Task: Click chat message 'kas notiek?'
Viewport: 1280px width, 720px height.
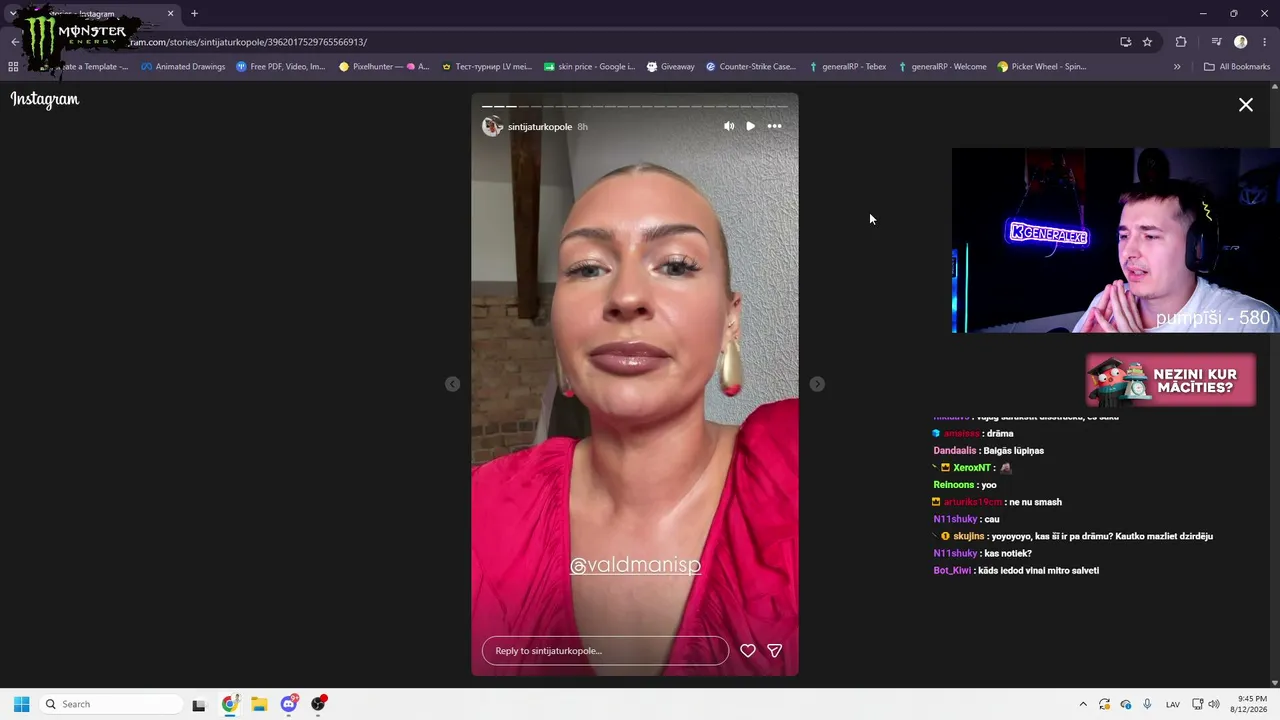Action: coord(1008,553)
